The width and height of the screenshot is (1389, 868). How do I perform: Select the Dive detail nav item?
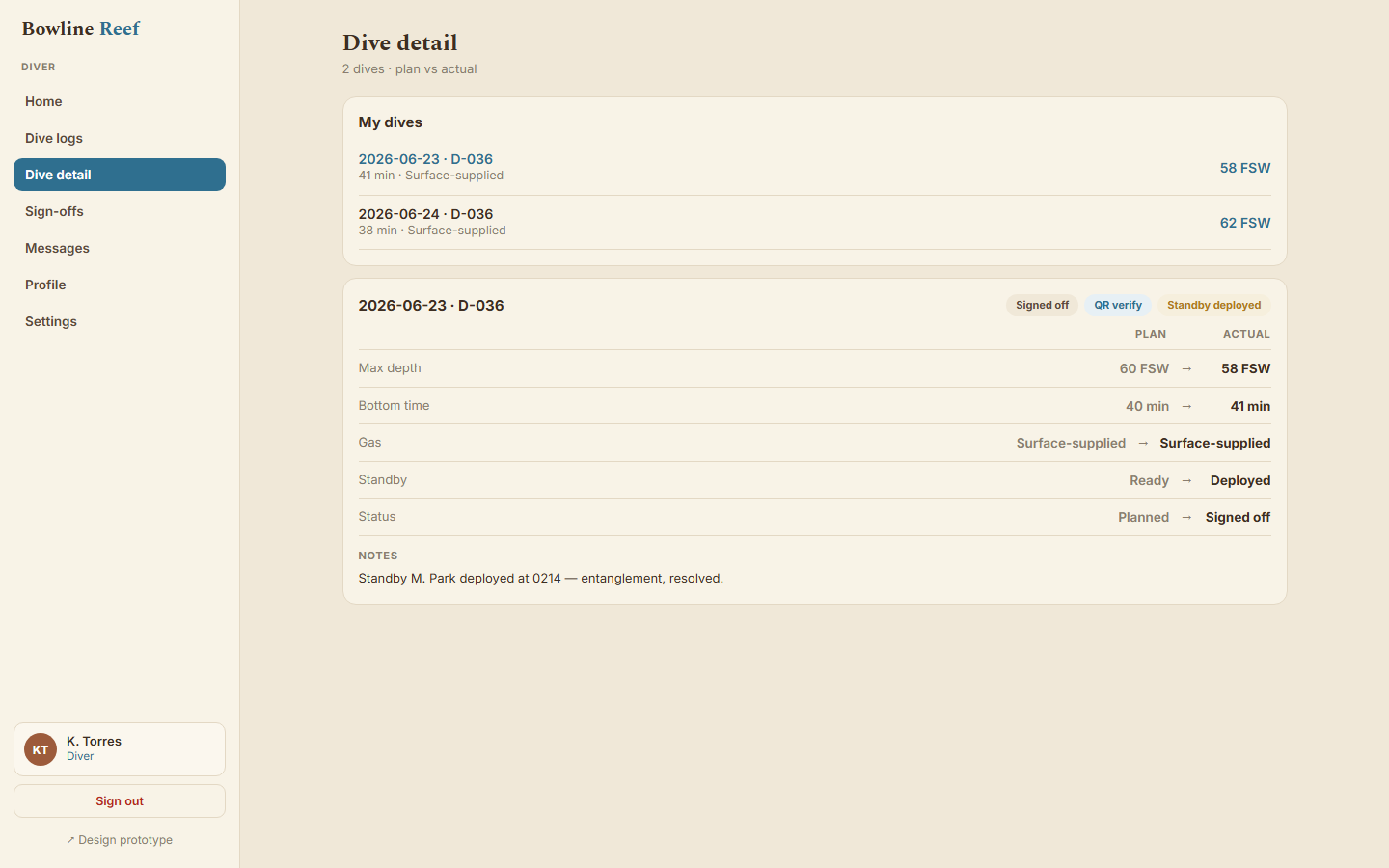click(120, 175)
